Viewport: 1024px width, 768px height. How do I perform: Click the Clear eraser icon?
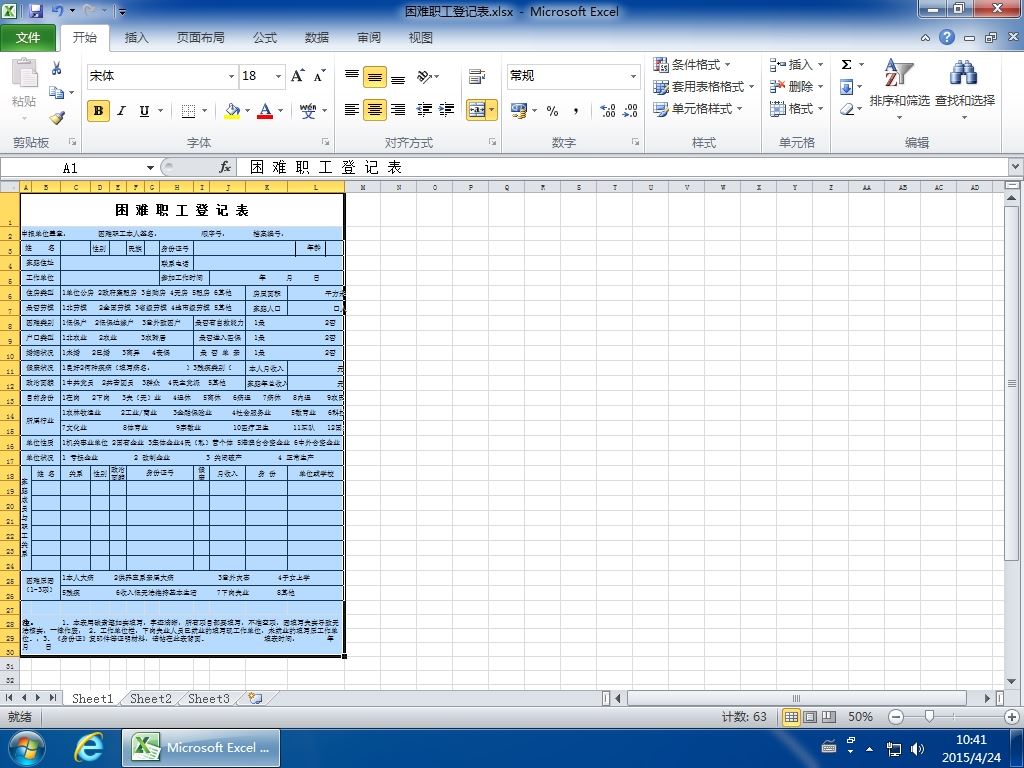[x=846, y=108]
